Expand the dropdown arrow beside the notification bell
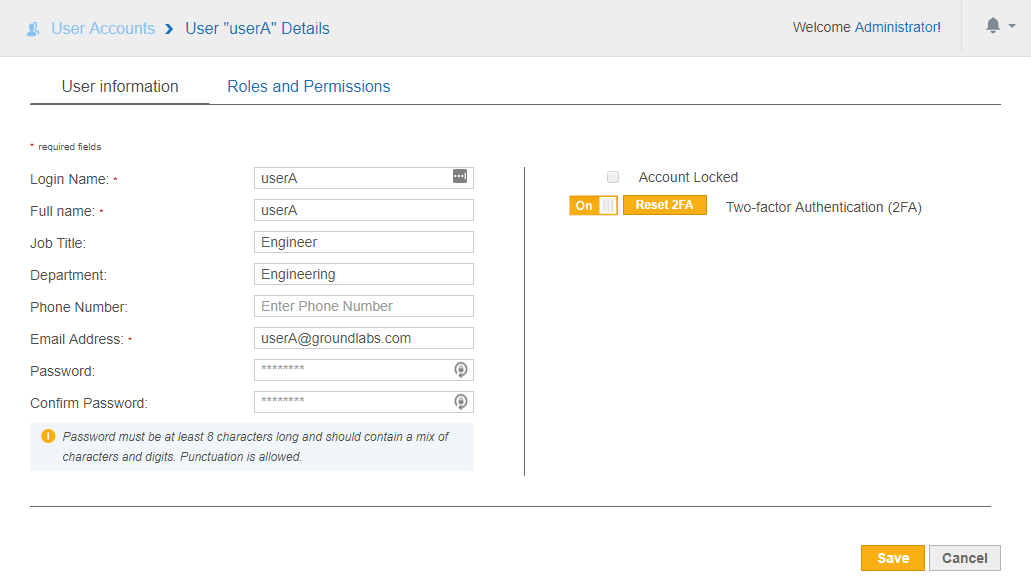Screen dimensions: 1031x586 pos(1012,27)
